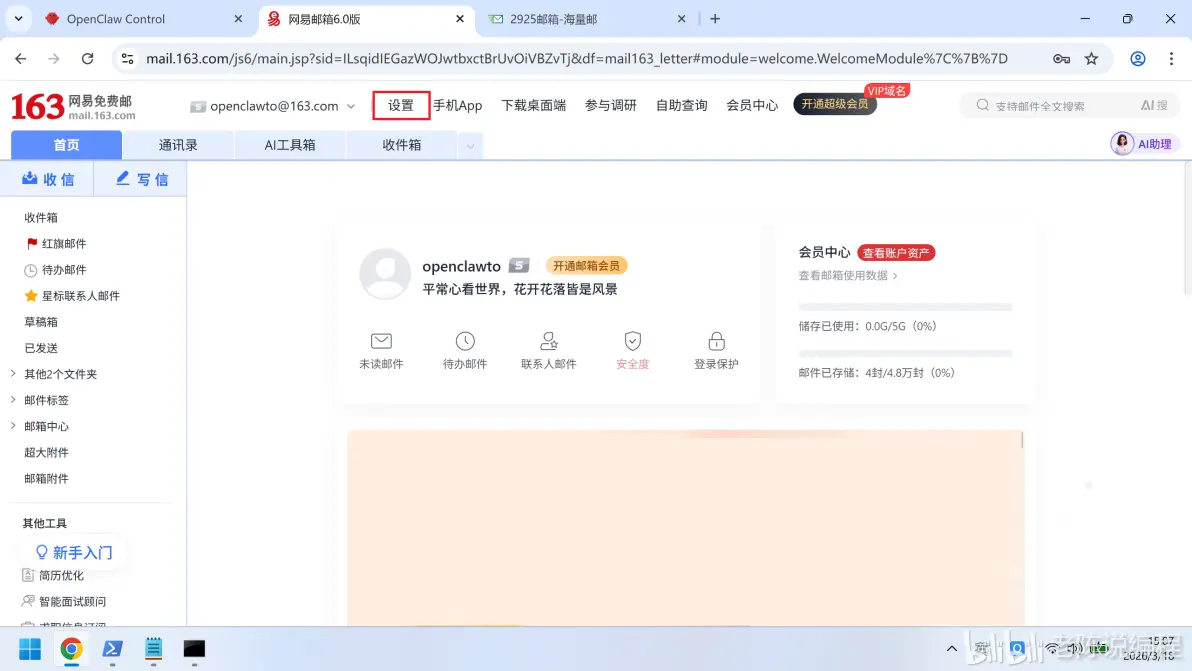Open 红旗邮件 flagged mail folder
Screen dimensions: 1192x671
point(64,243)
